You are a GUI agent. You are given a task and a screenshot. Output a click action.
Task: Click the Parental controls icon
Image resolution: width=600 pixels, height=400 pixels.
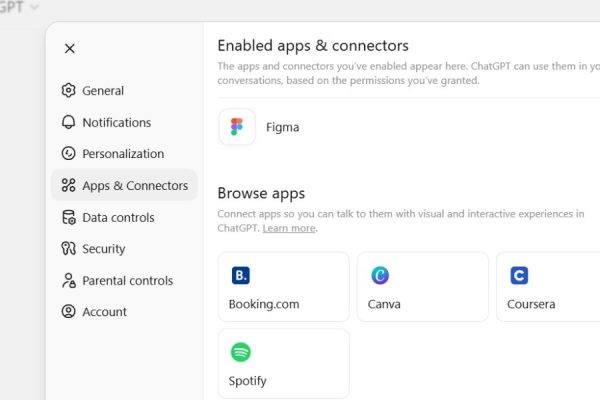pos(68,281)
